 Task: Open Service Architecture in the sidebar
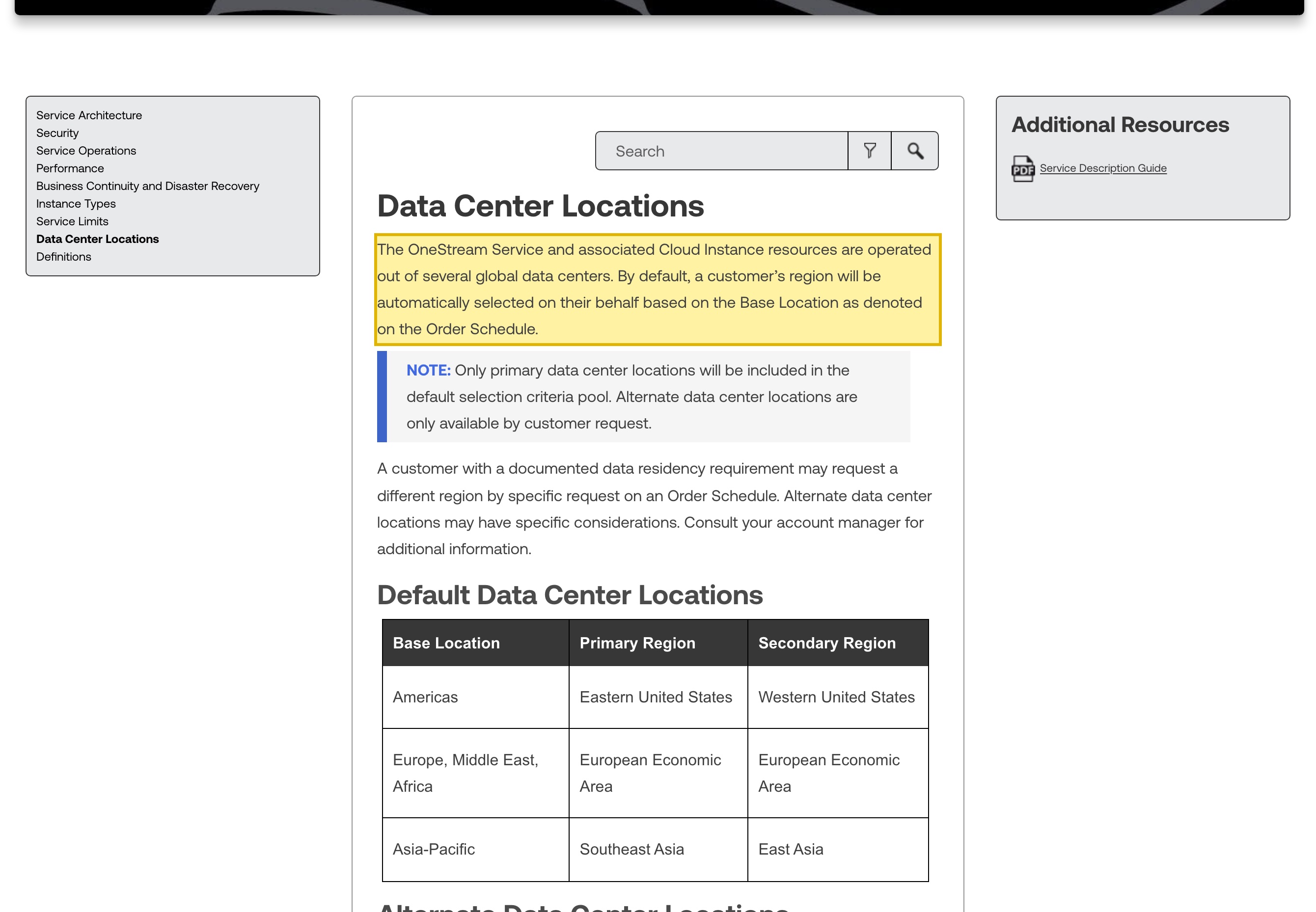[89, 115]
